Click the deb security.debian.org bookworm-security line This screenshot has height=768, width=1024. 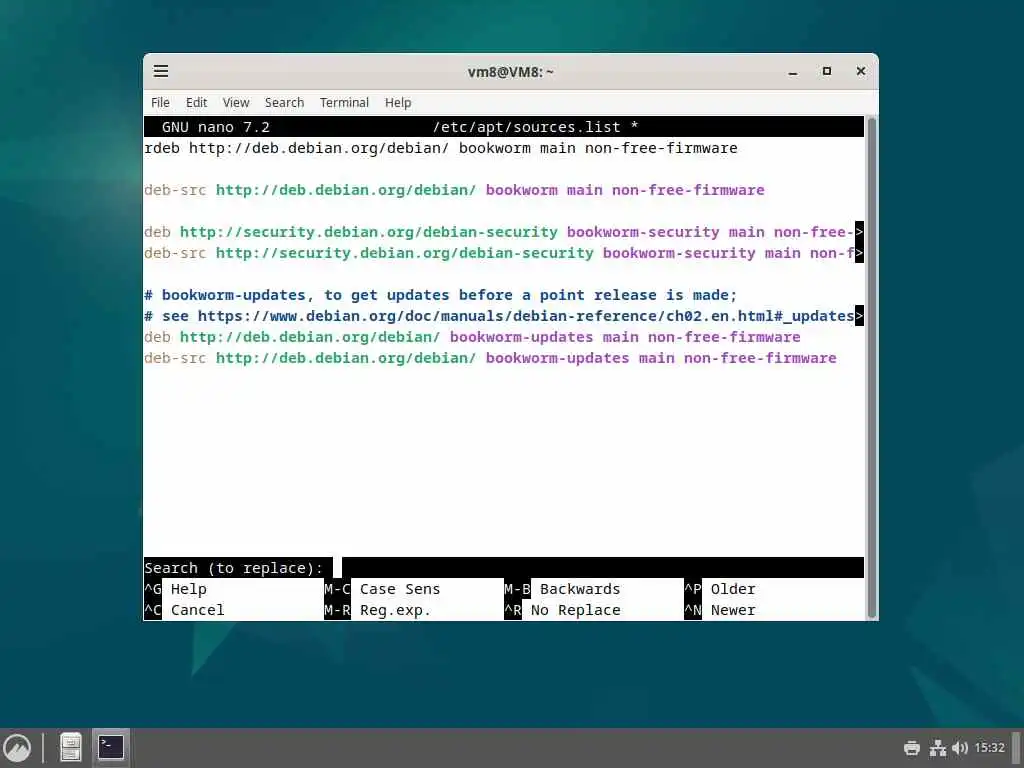504,232
